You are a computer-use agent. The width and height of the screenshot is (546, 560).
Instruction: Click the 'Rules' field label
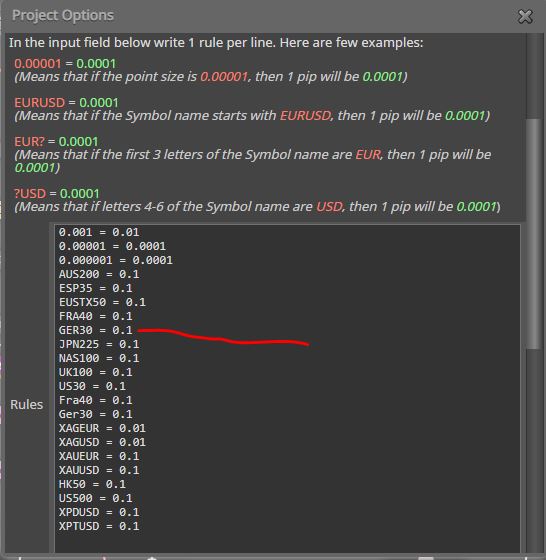[26, 405]
